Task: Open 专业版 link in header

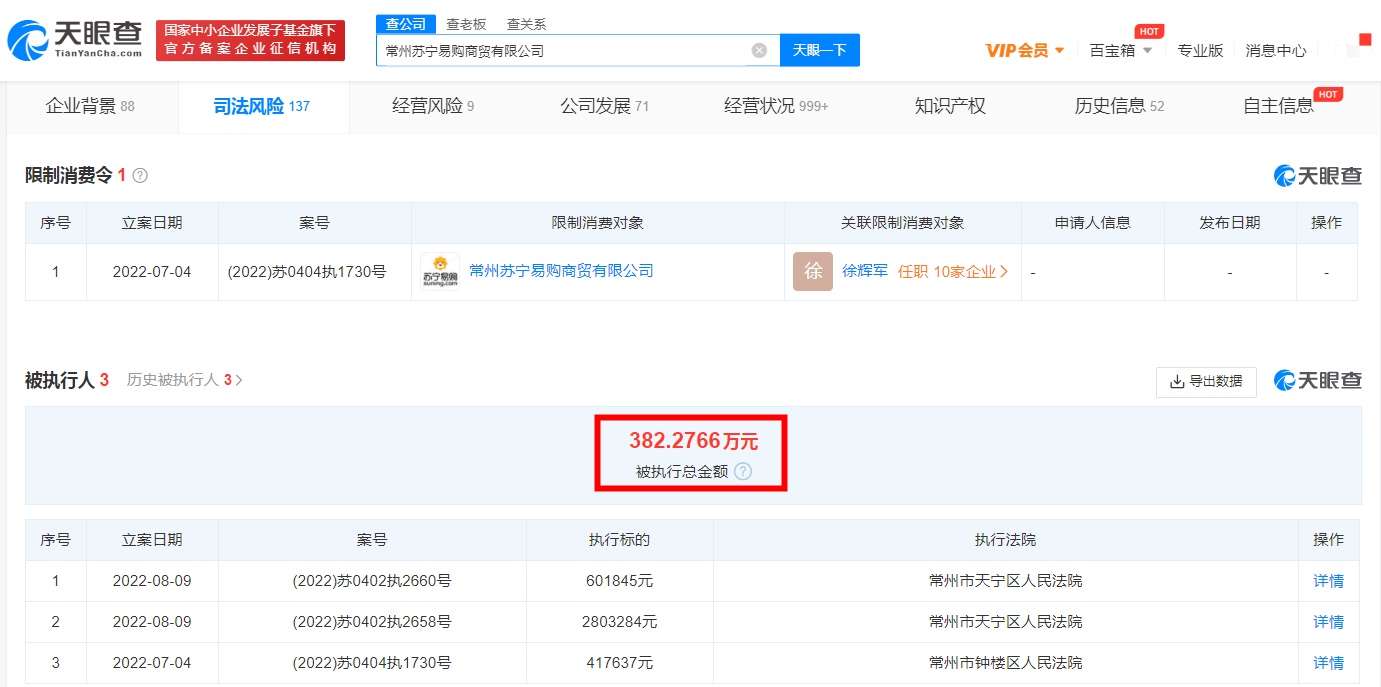Action: [x=1200, y=50]
